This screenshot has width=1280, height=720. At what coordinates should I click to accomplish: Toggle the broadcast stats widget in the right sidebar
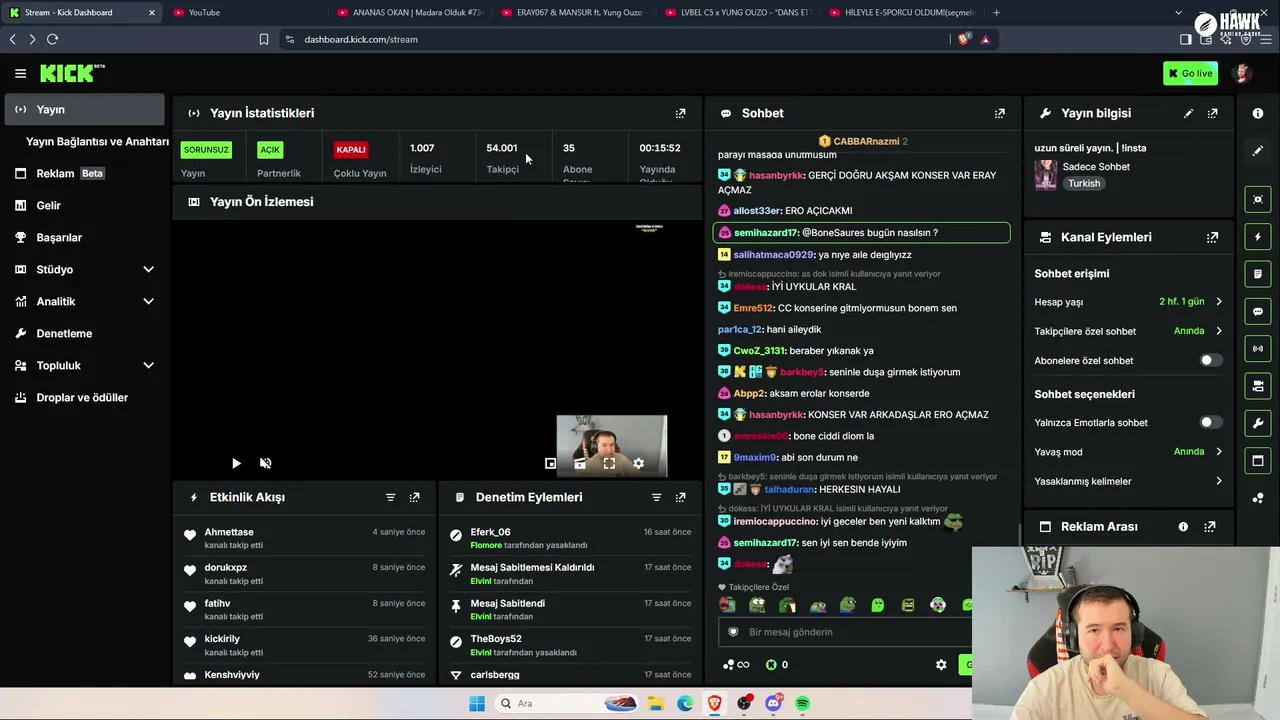click(1258, 348)
